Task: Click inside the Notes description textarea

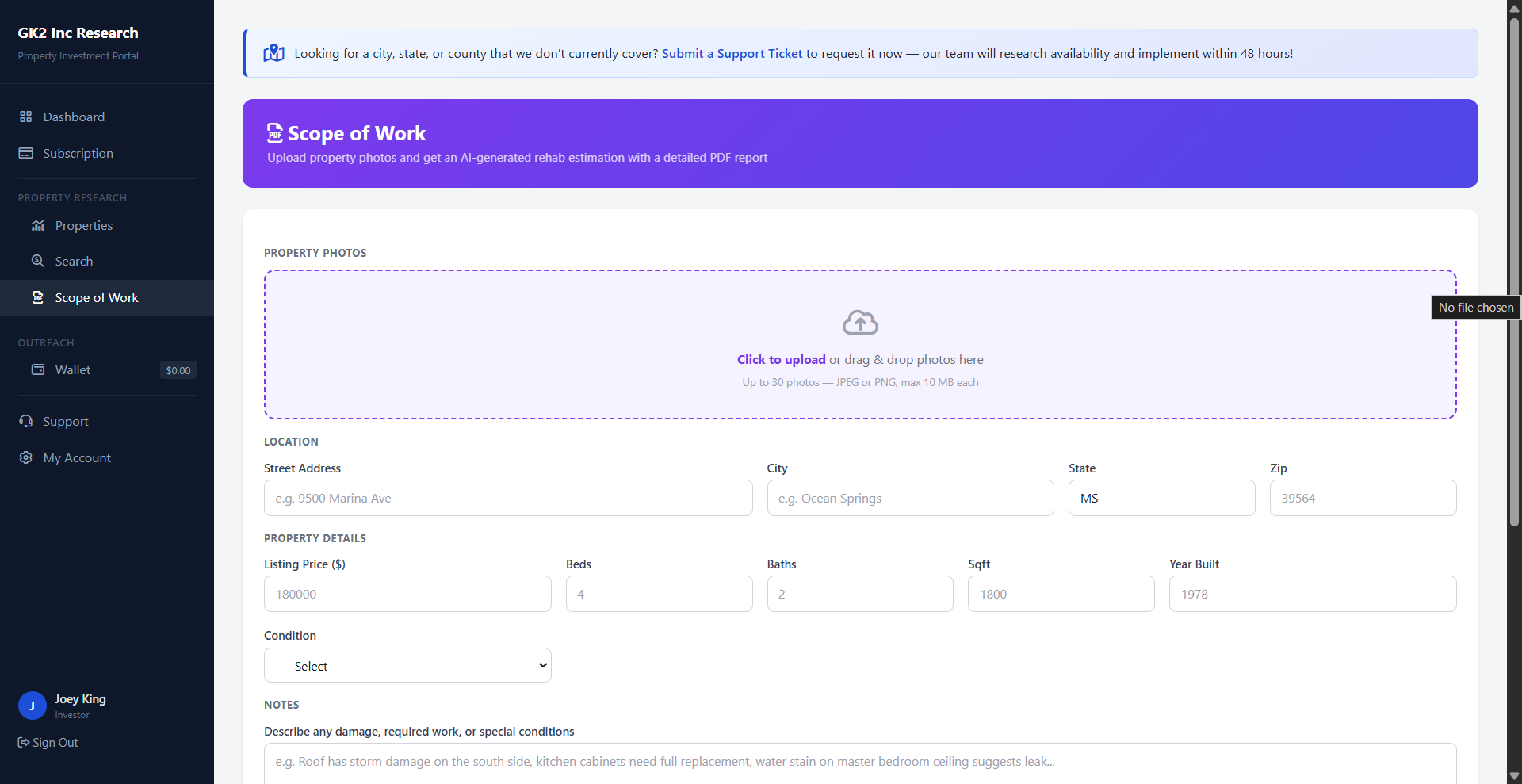Action: (x=859, y=762)
